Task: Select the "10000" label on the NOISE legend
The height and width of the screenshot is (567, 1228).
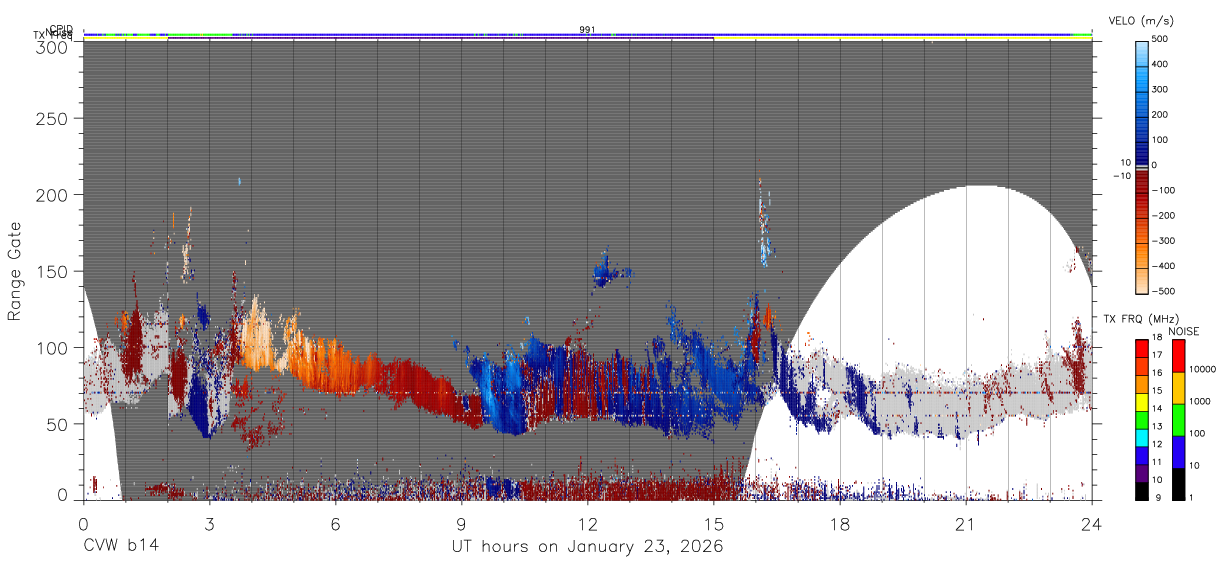Action: [1204, 370]
